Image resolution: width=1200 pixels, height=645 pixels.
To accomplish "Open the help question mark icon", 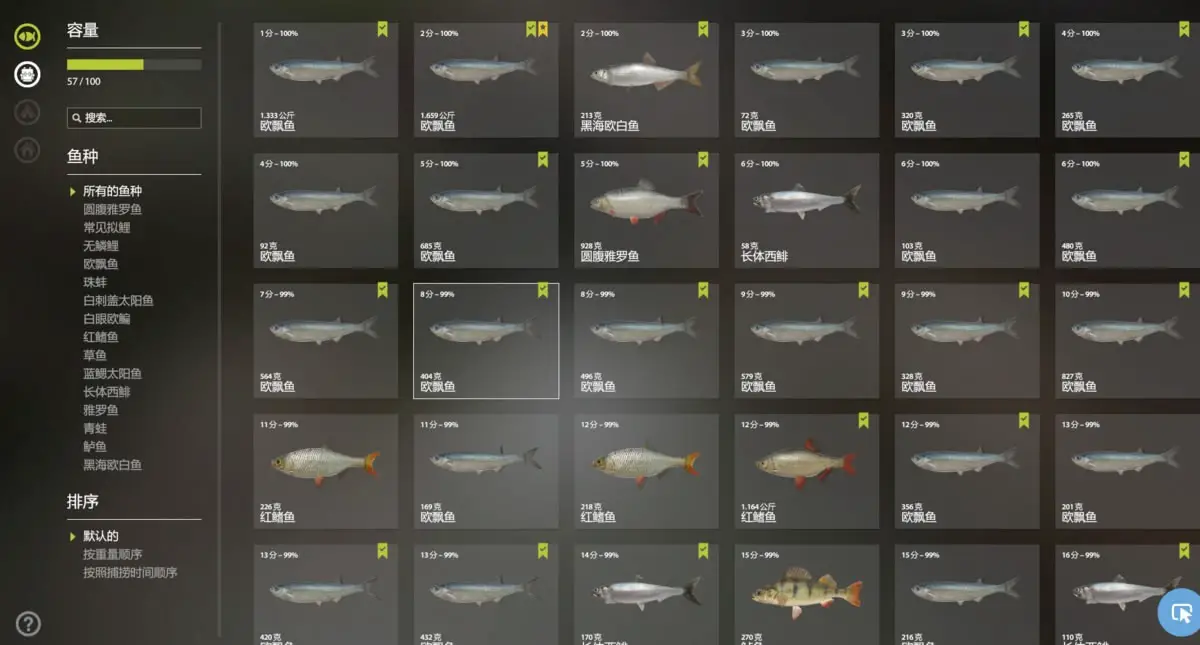I will [x=28, y=624].
